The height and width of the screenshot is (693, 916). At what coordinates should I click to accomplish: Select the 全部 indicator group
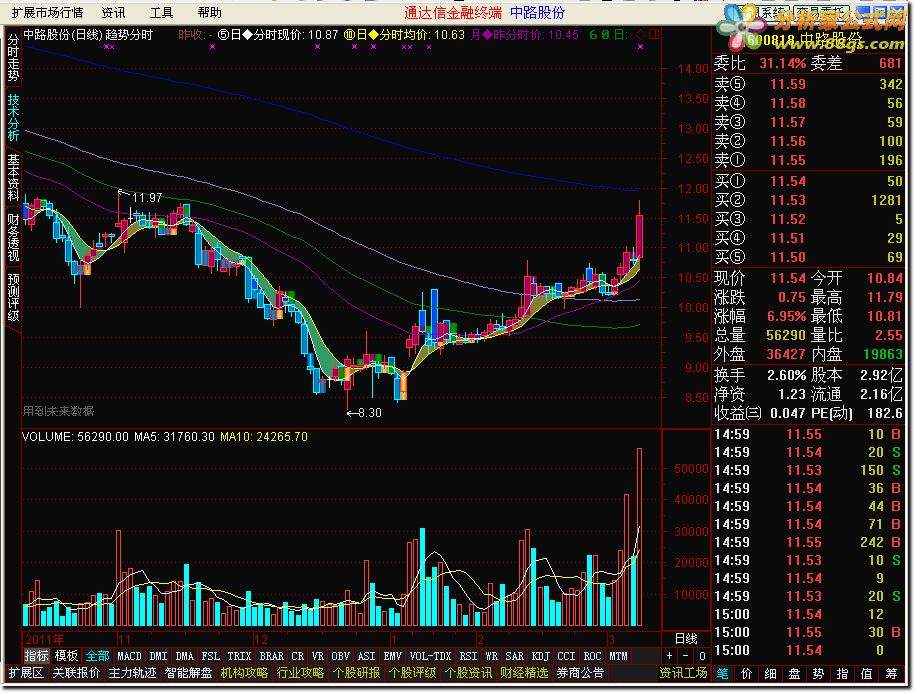click(98, 656)
